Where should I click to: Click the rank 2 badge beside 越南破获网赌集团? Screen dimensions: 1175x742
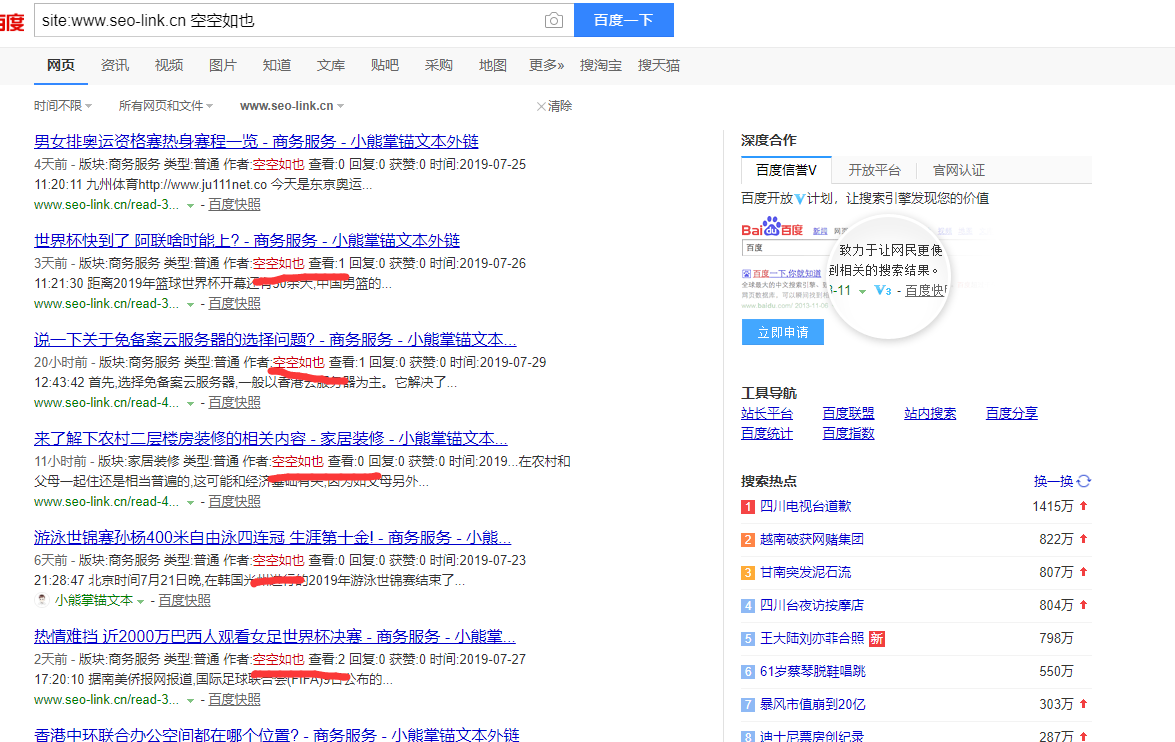click(x=748, y=540)
